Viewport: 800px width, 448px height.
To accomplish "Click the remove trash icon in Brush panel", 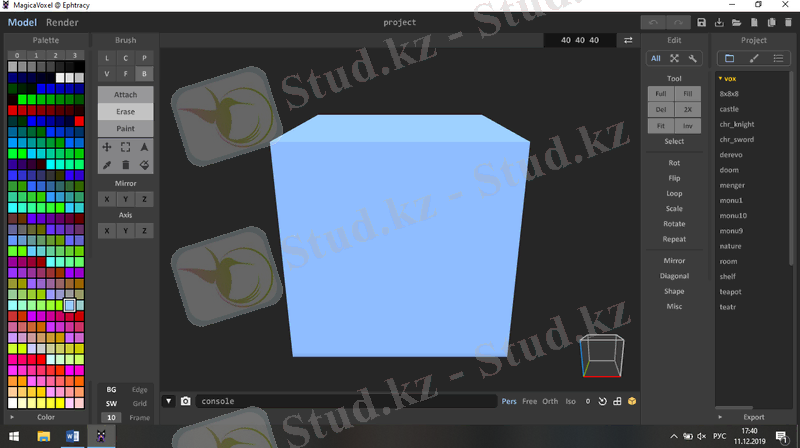I will point(126,165).
